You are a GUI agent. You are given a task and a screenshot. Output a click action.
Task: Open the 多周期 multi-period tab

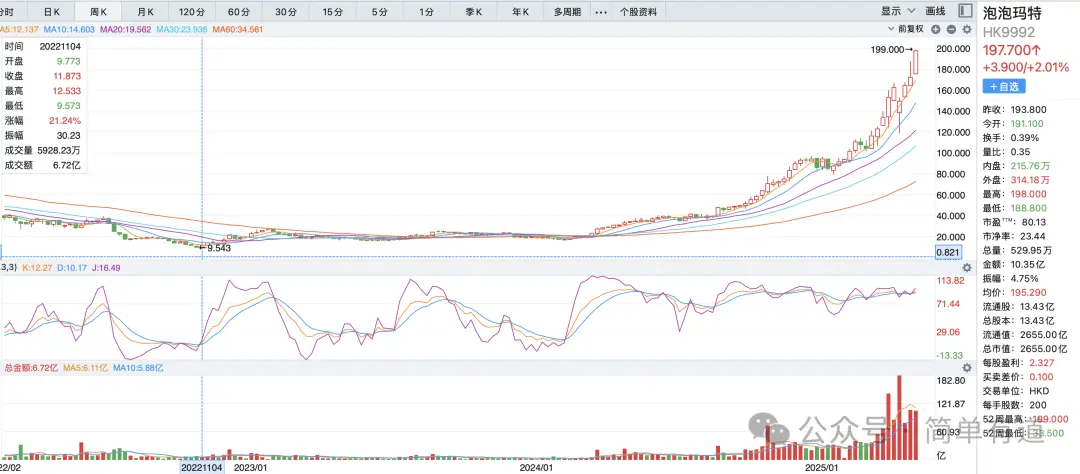[566, 11]
